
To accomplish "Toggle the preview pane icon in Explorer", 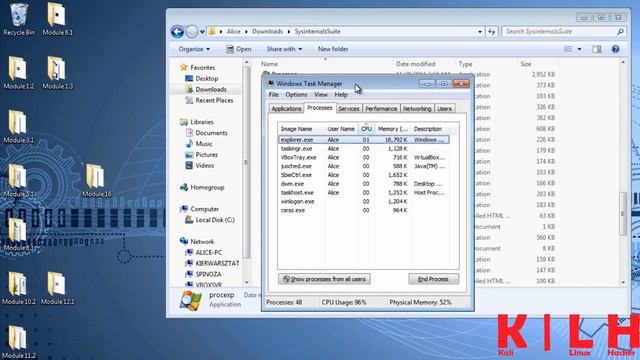I will 597,49.
